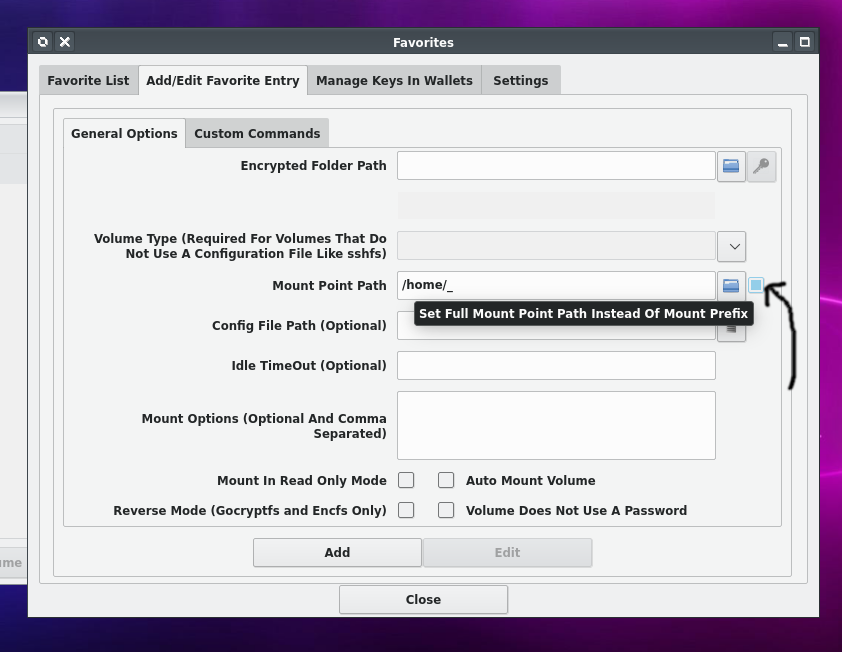Screen dimensions: 842x652
Task: Check the Auto Mount Volume option
Action: click(446, 480)
